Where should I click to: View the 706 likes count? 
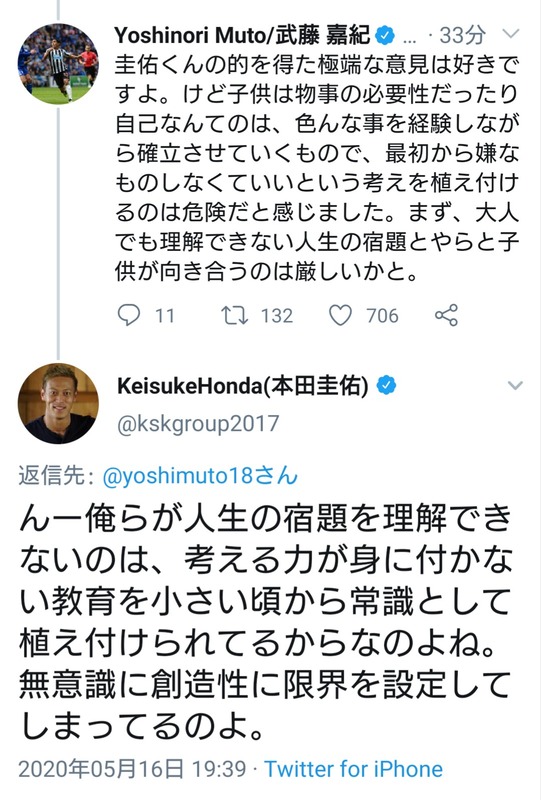coord(382,316)
